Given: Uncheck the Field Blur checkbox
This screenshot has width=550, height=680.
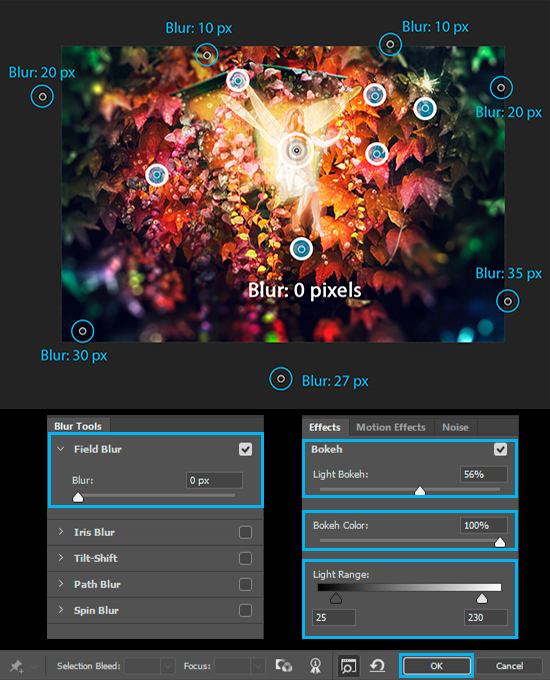Looking at the screenshot, I should (x=246, y=449).
